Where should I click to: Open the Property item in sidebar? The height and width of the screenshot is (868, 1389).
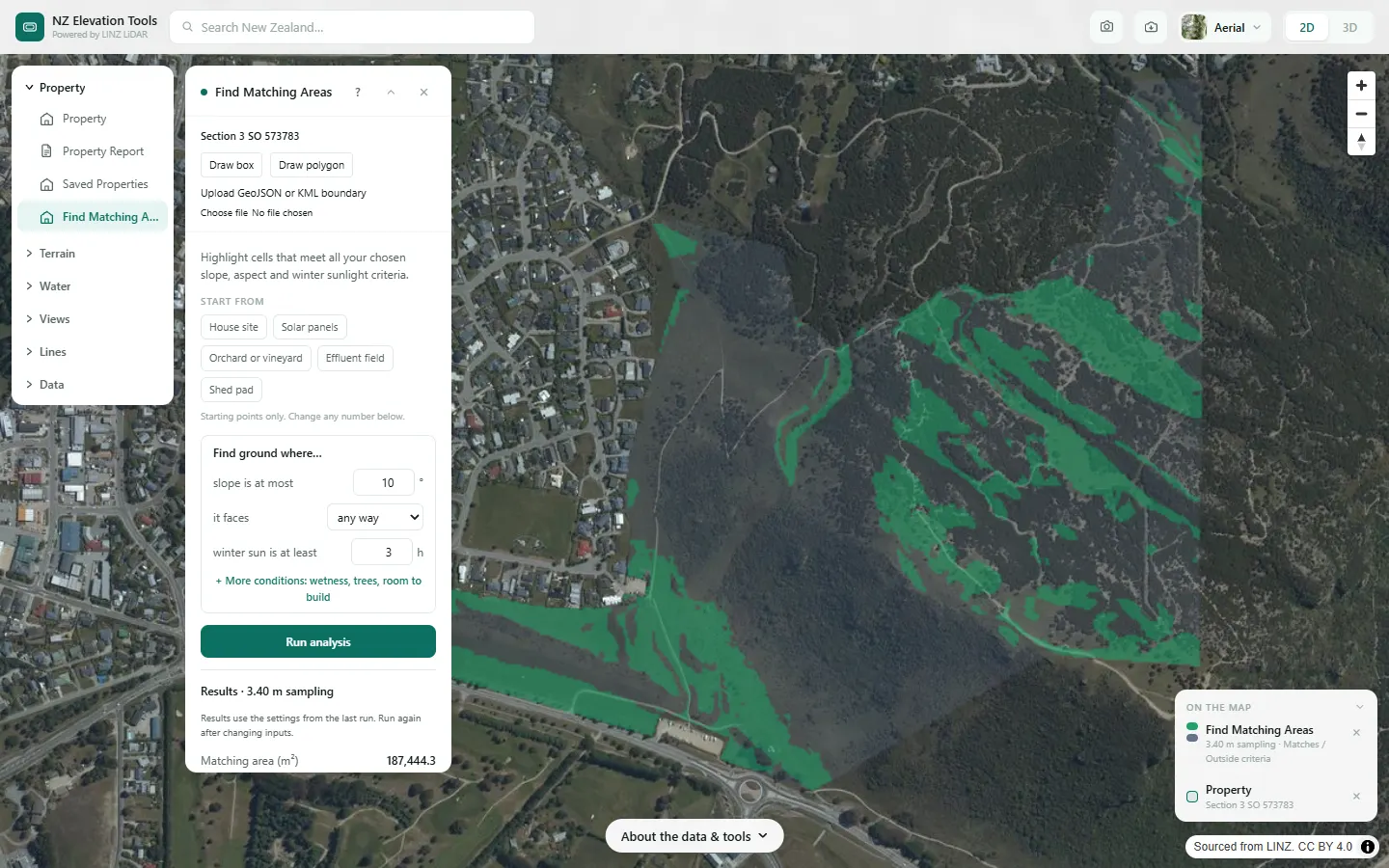point(93,119)
